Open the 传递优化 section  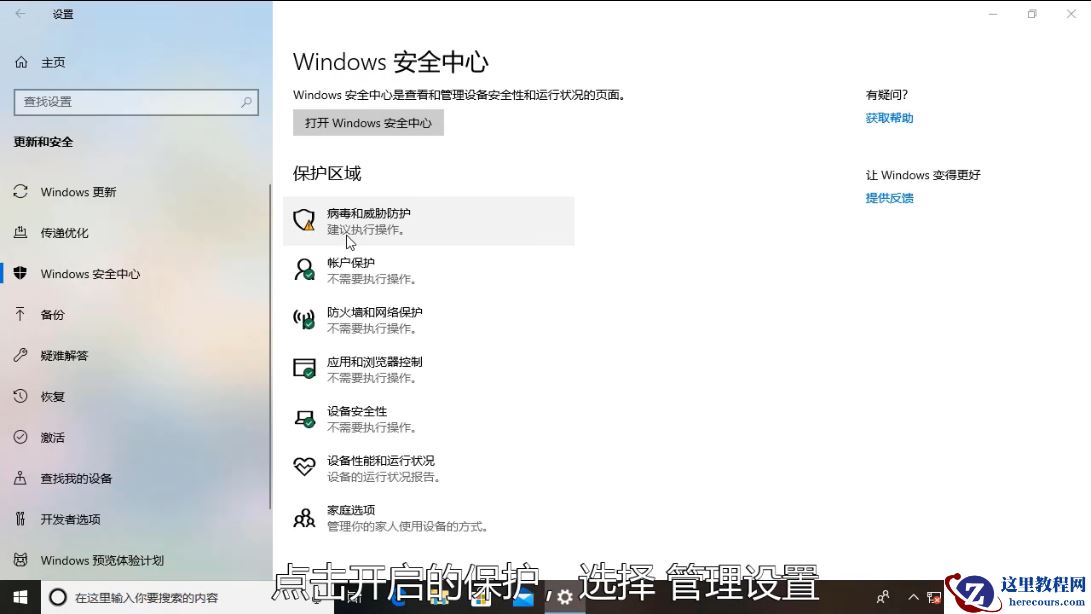point(68,232)
